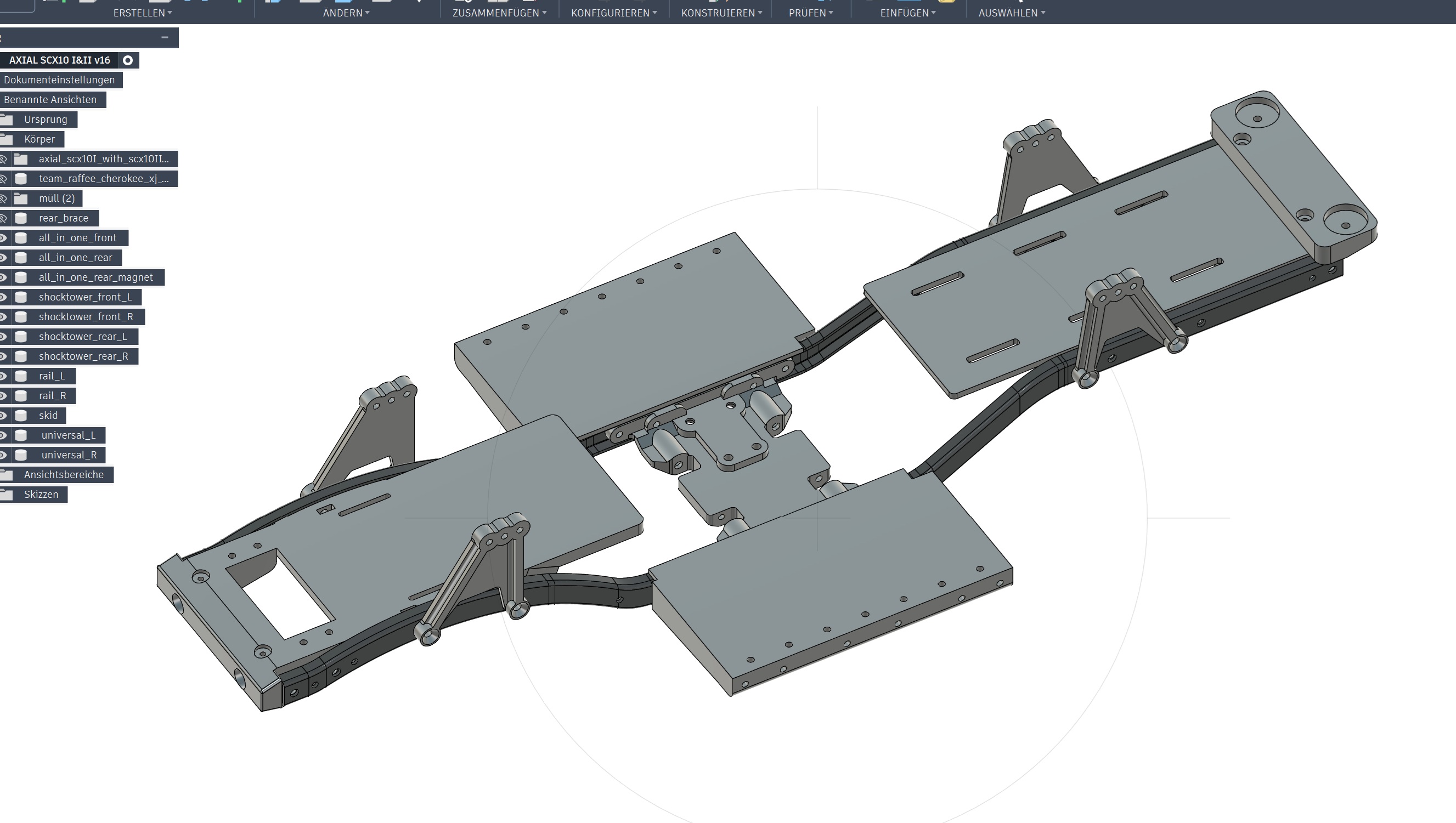Click the shocktower_front_R body icon
Viewport: 1456px width, 823px height.
point(21,317)
